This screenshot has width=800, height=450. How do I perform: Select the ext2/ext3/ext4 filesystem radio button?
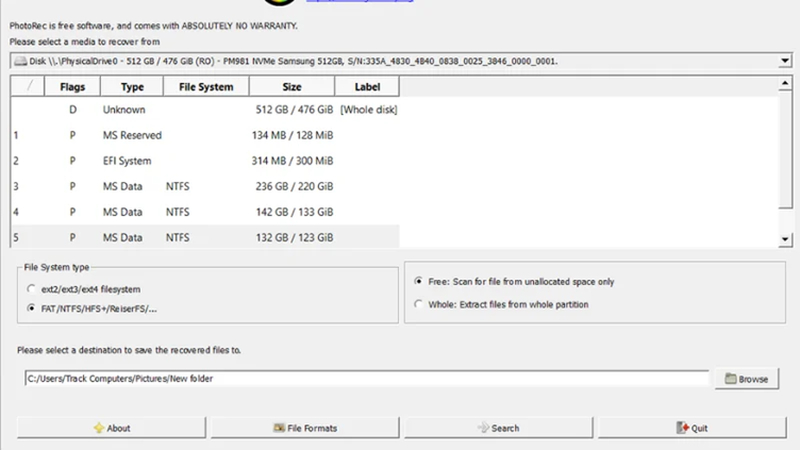click(x=32, y=289)
